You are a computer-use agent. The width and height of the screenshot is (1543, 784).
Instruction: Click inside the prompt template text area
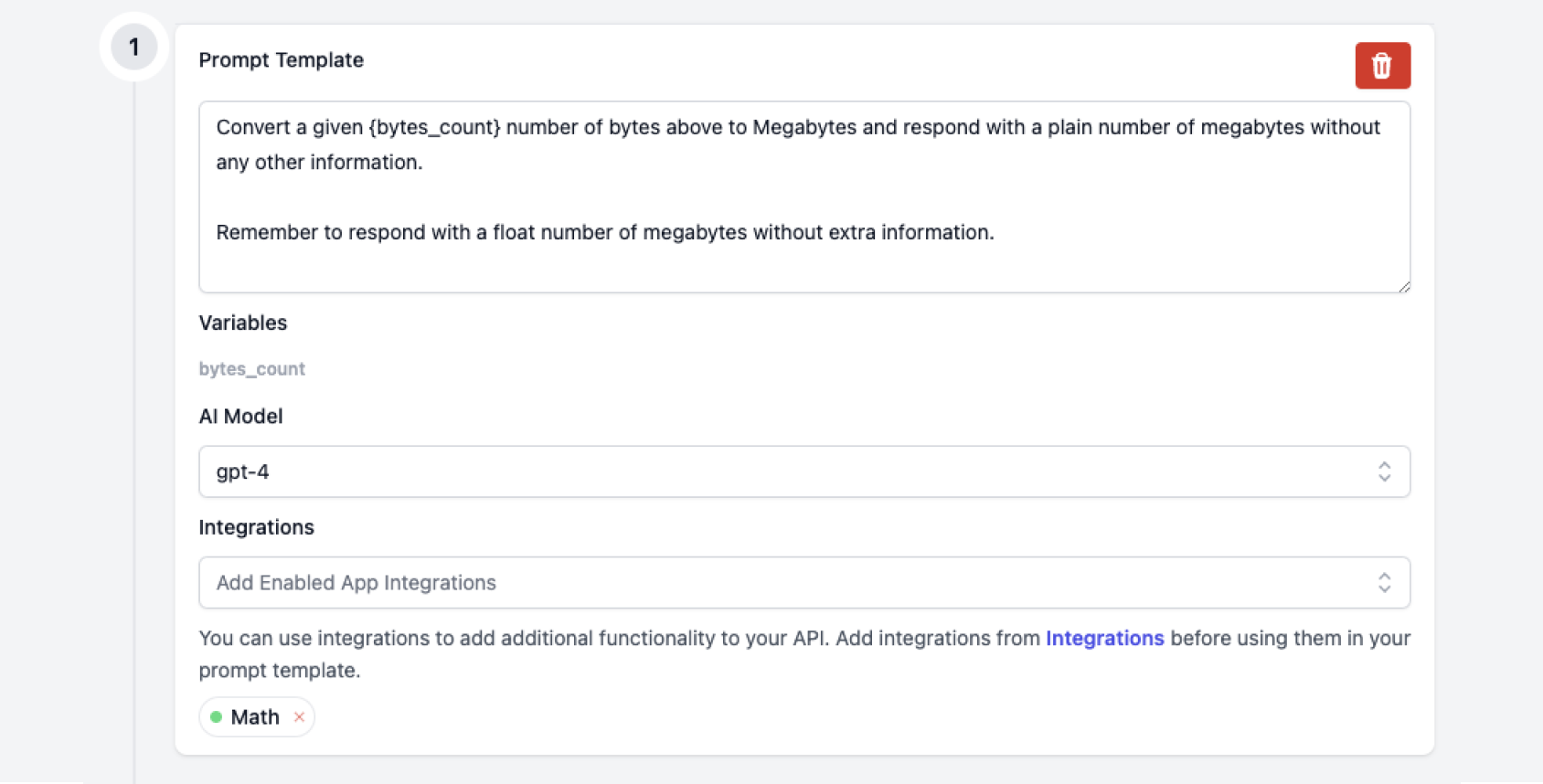coord(804,265)
